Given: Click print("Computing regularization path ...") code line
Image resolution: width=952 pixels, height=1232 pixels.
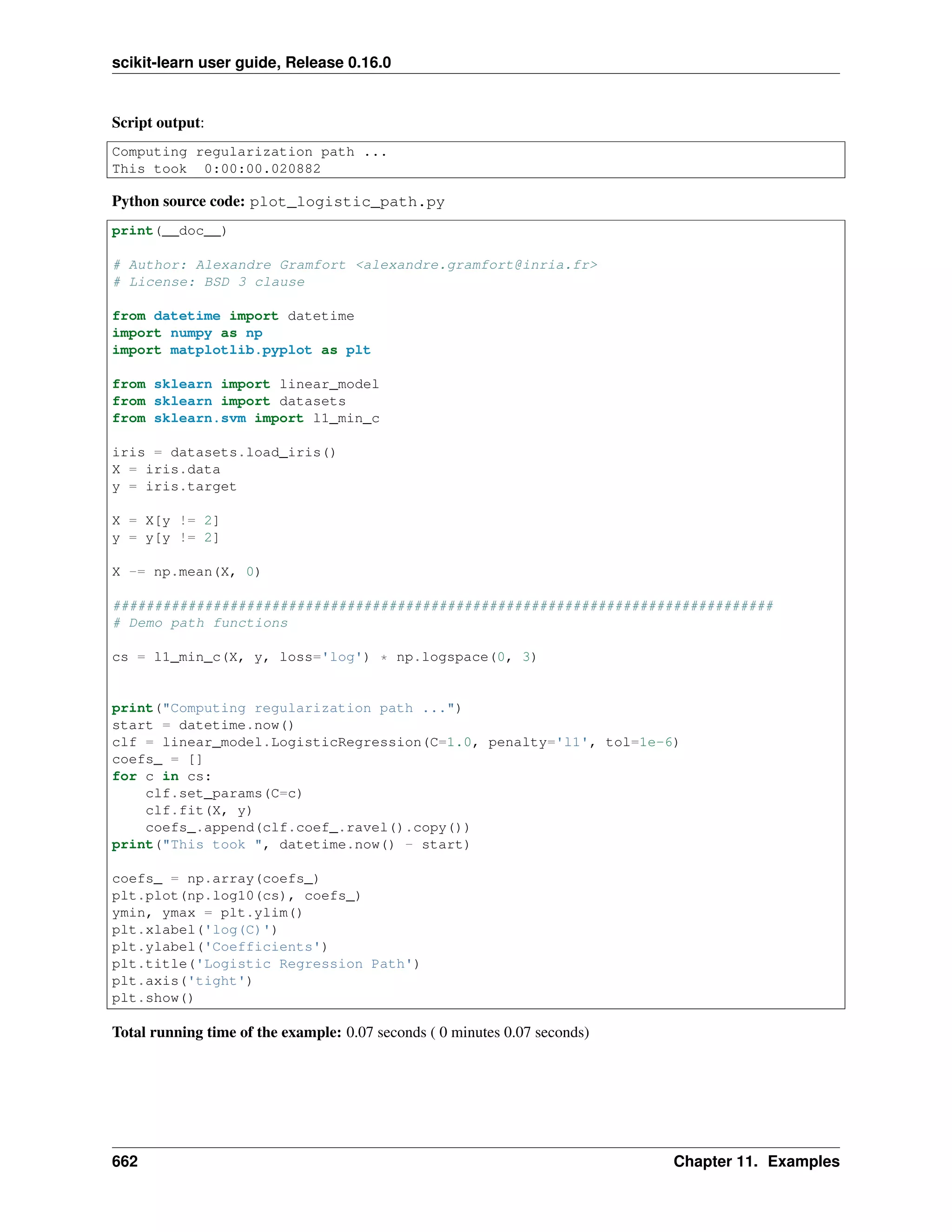Looking at the screenshot, I should [x=286, y=708].
